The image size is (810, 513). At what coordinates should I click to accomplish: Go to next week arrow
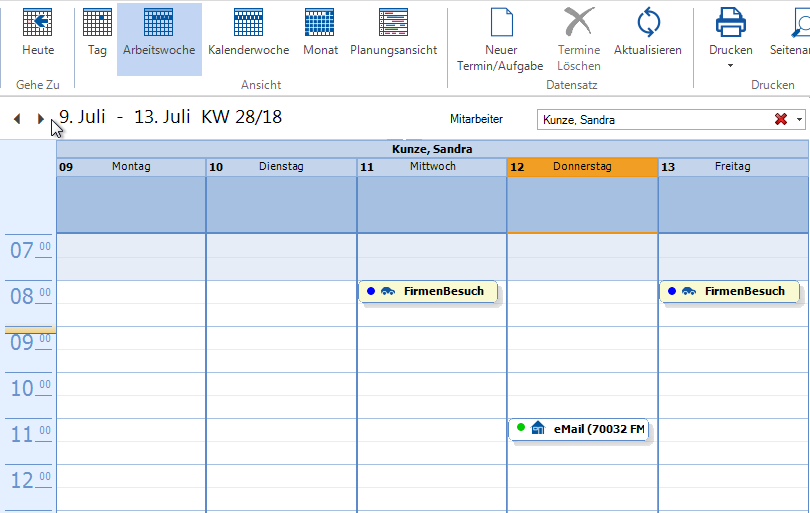tap(41, 119)
